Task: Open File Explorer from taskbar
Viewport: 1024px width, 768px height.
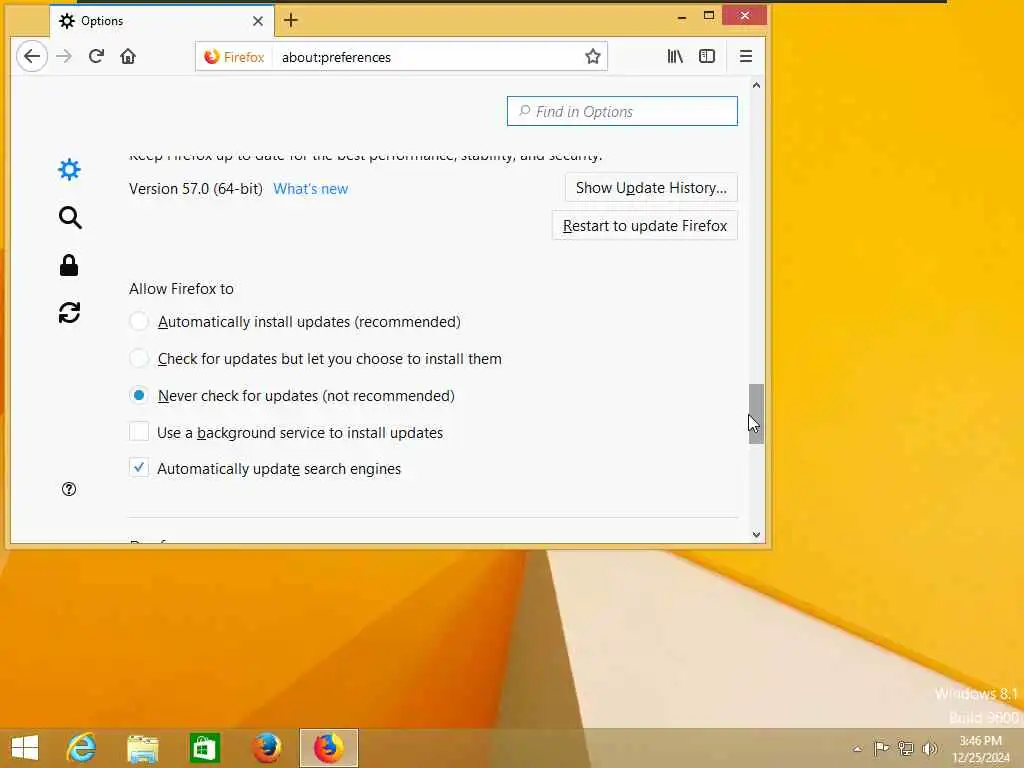Action: pyautogui.click(x=142, y=748)
